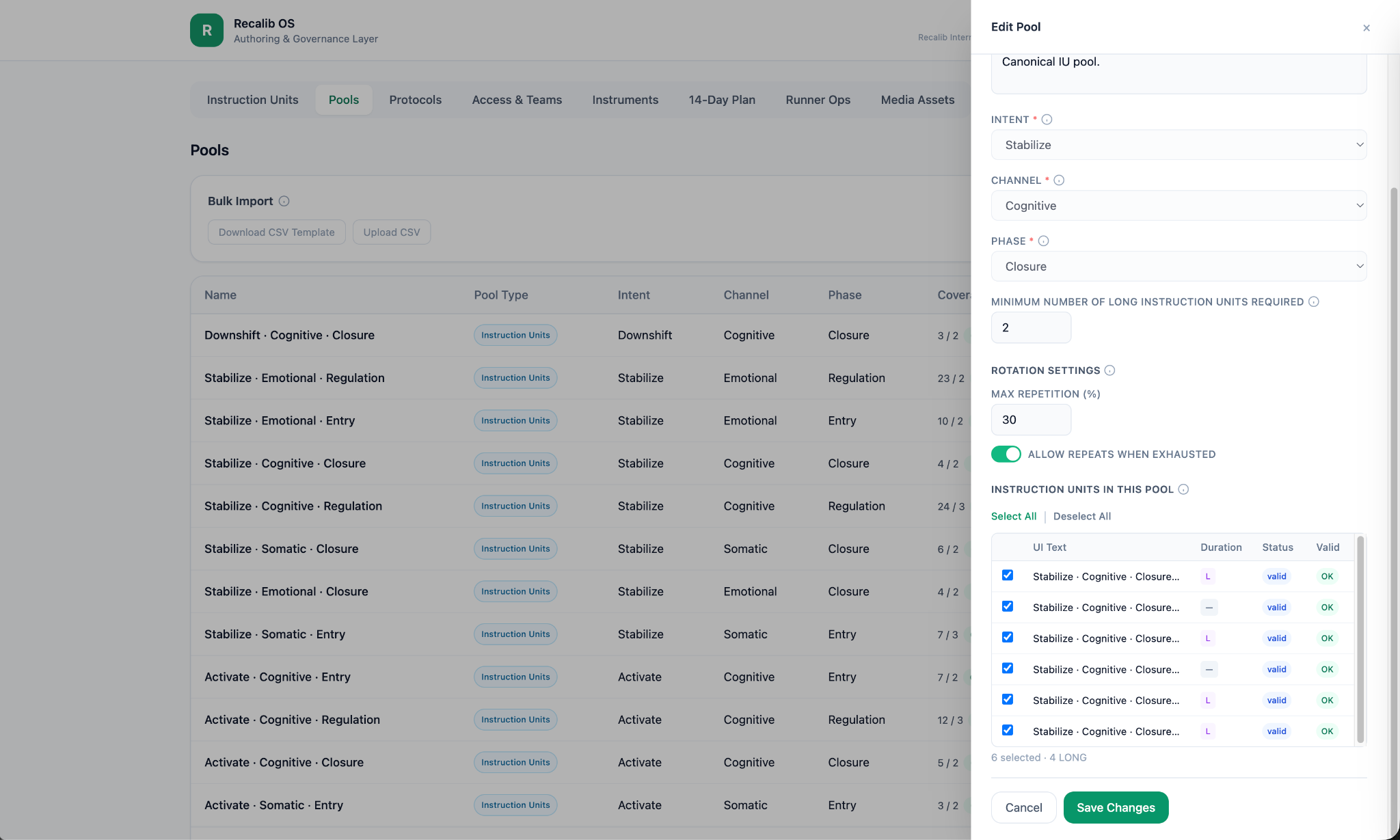This screenshot has height=840, width=1400.
Task: Click the Status column header in units list
Action: point(1277,547)
